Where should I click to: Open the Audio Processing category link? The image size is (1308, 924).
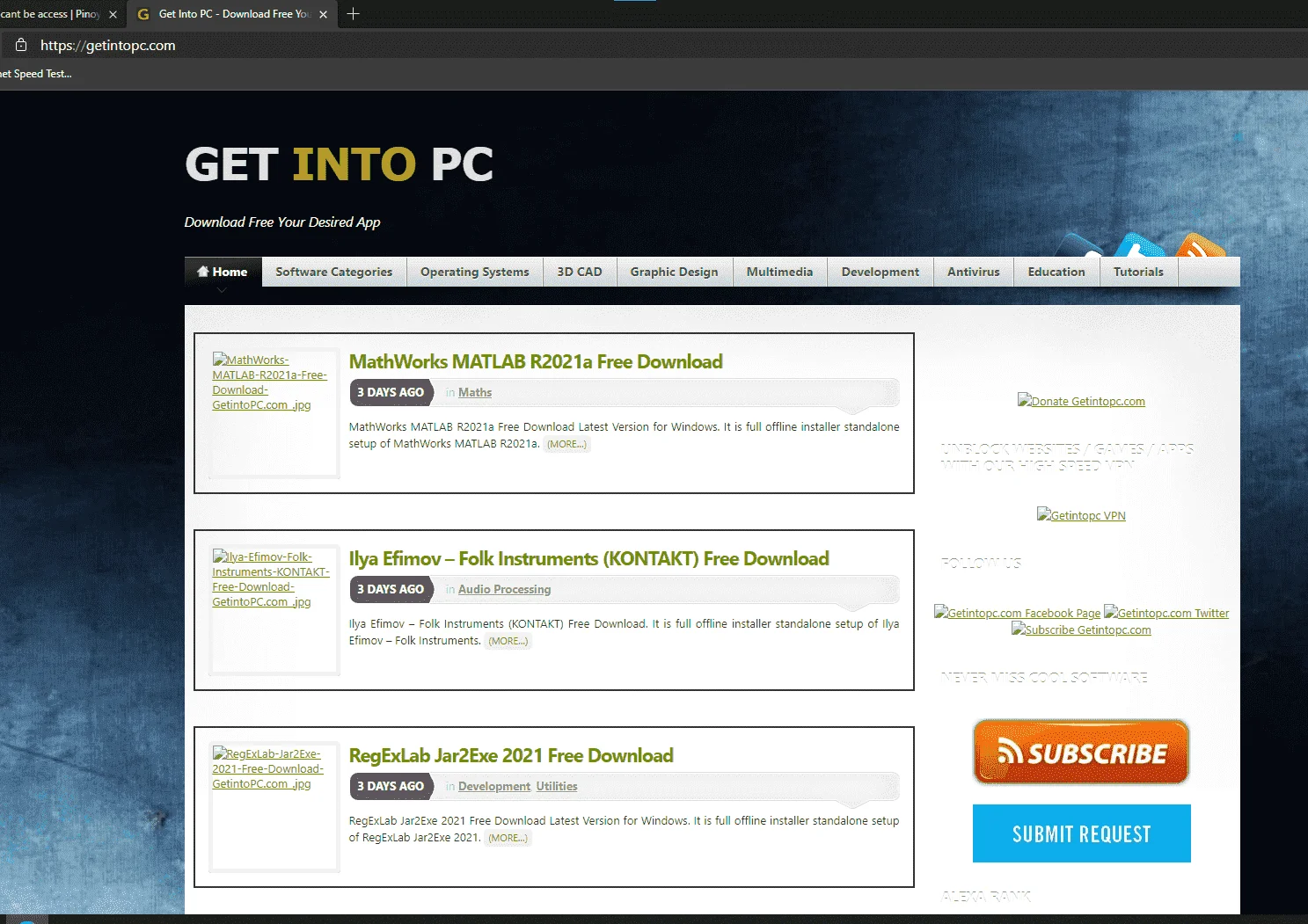(504, 589)
